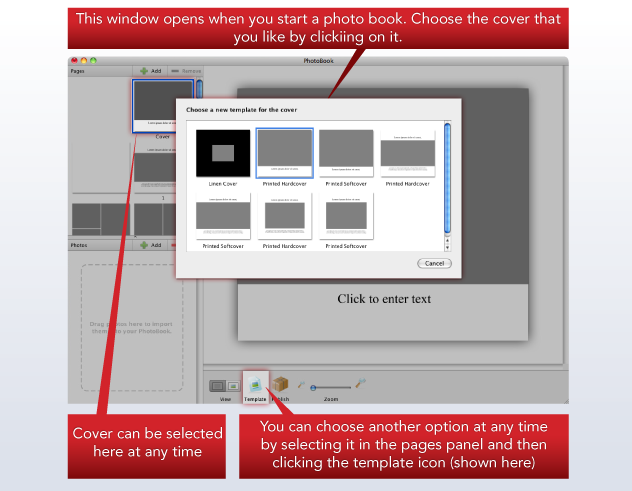Screen dimensions: 632x491
Task: Add a page in the Pages panel
Action: coord(150,71)
